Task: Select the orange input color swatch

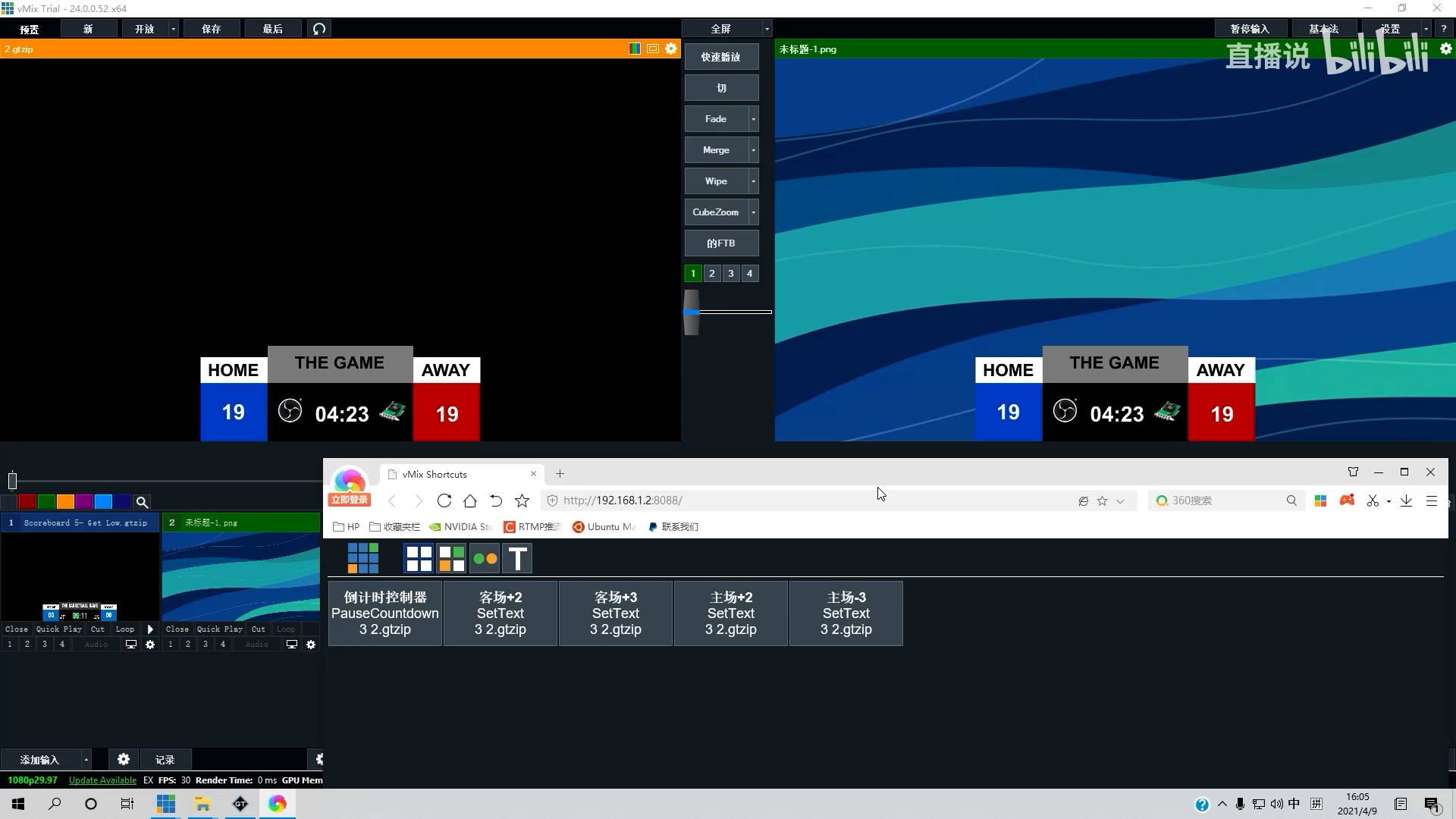Action: (x=65, y=502)
